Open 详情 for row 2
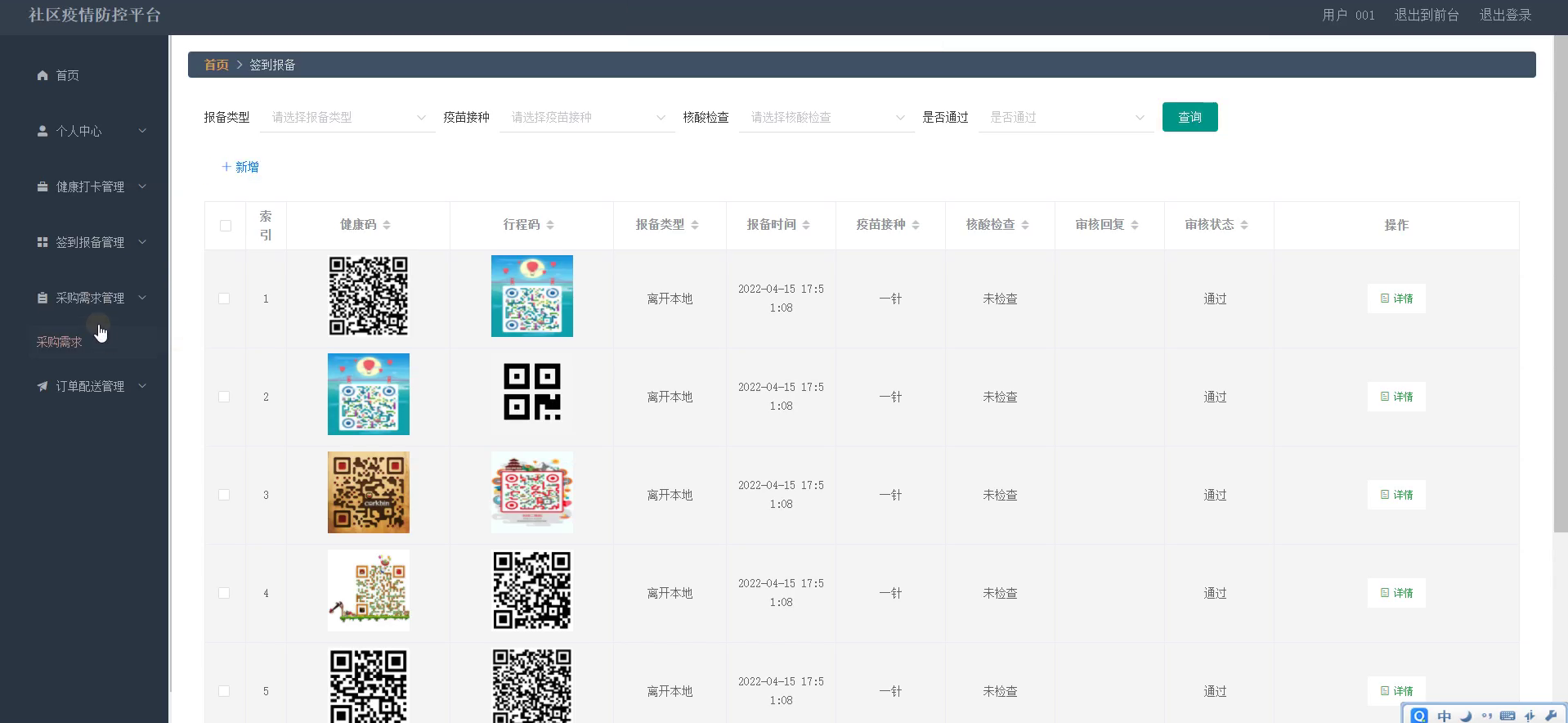Screen dimensions: 1568x723 pos(1396,397)
